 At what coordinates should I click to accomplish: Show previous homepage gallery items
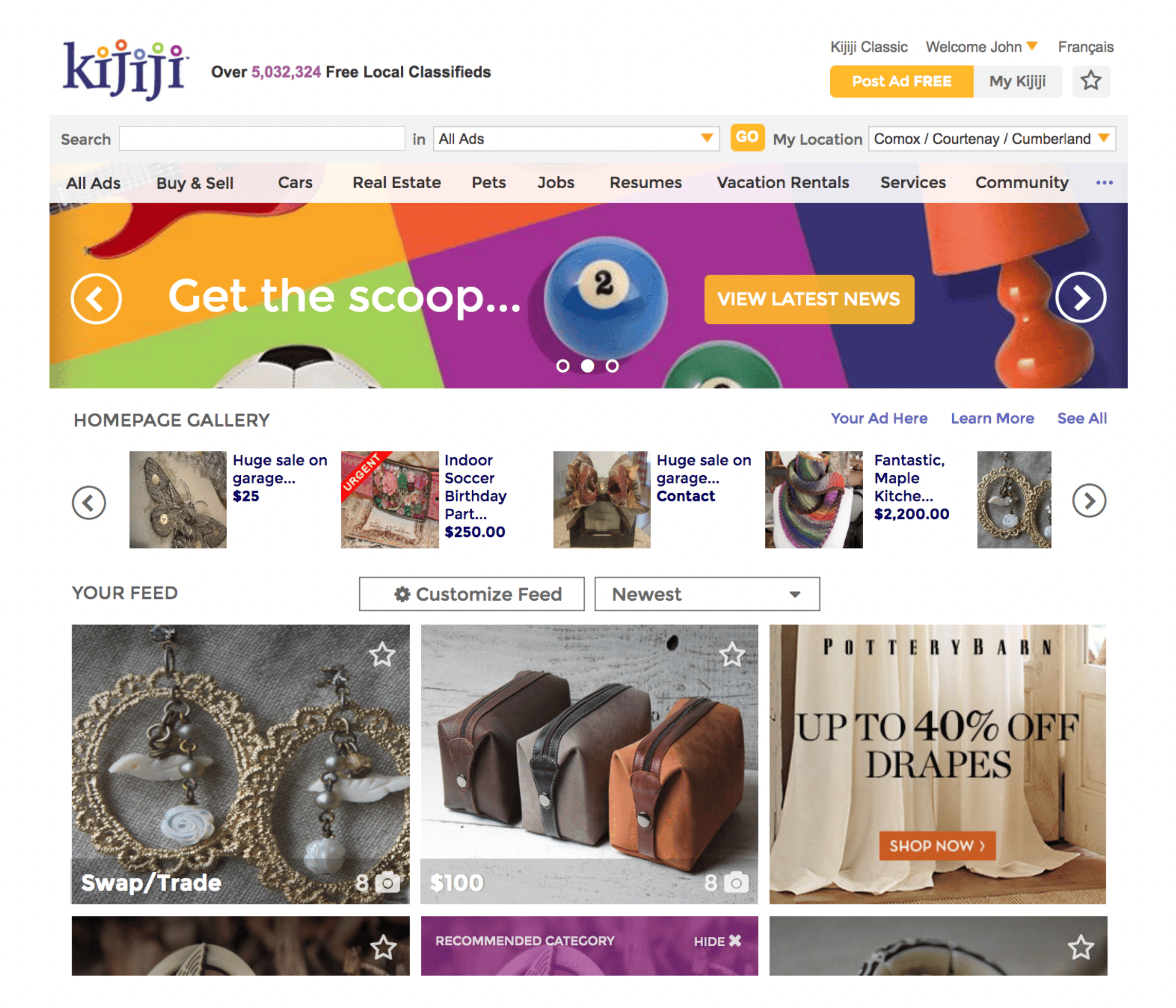pyautogui.click(x=88, y=502)
